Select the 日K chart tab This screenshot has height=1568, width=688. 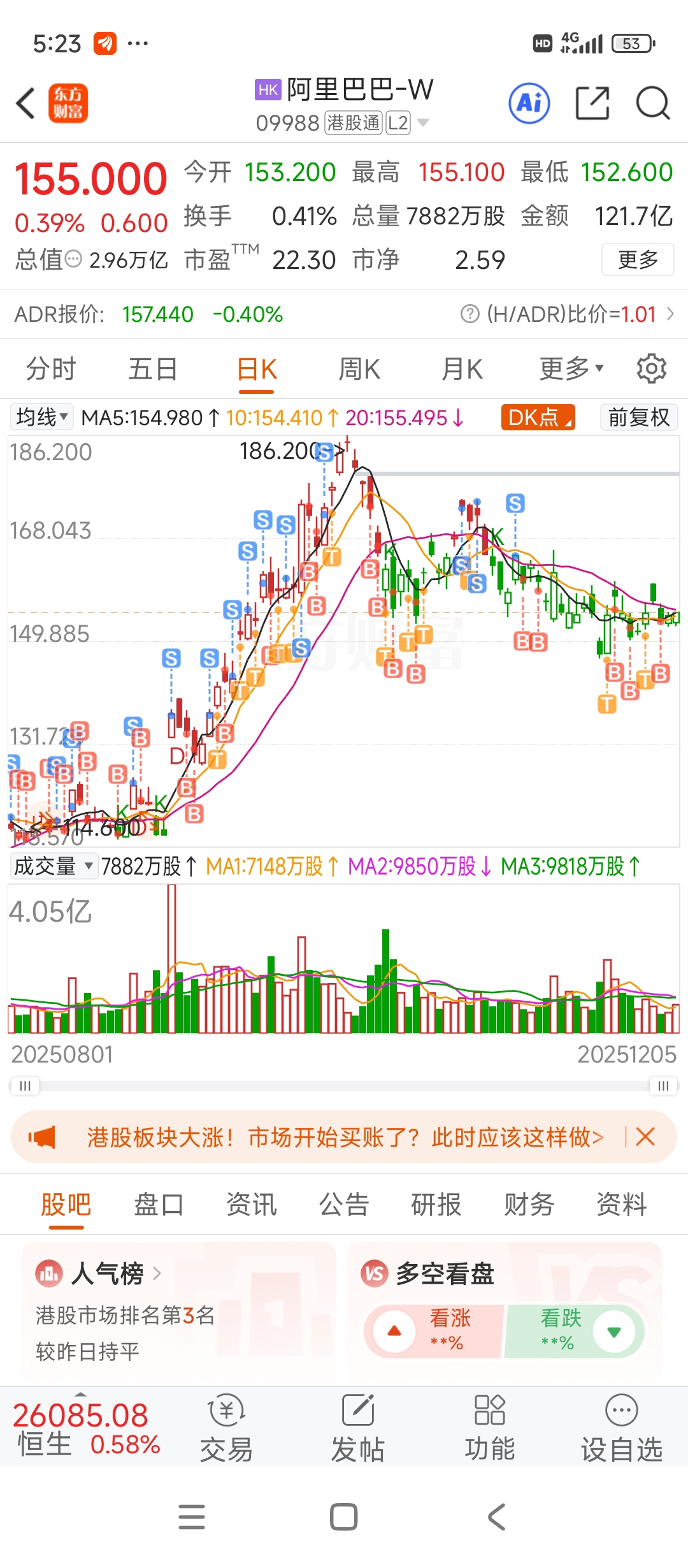(257, 368)
